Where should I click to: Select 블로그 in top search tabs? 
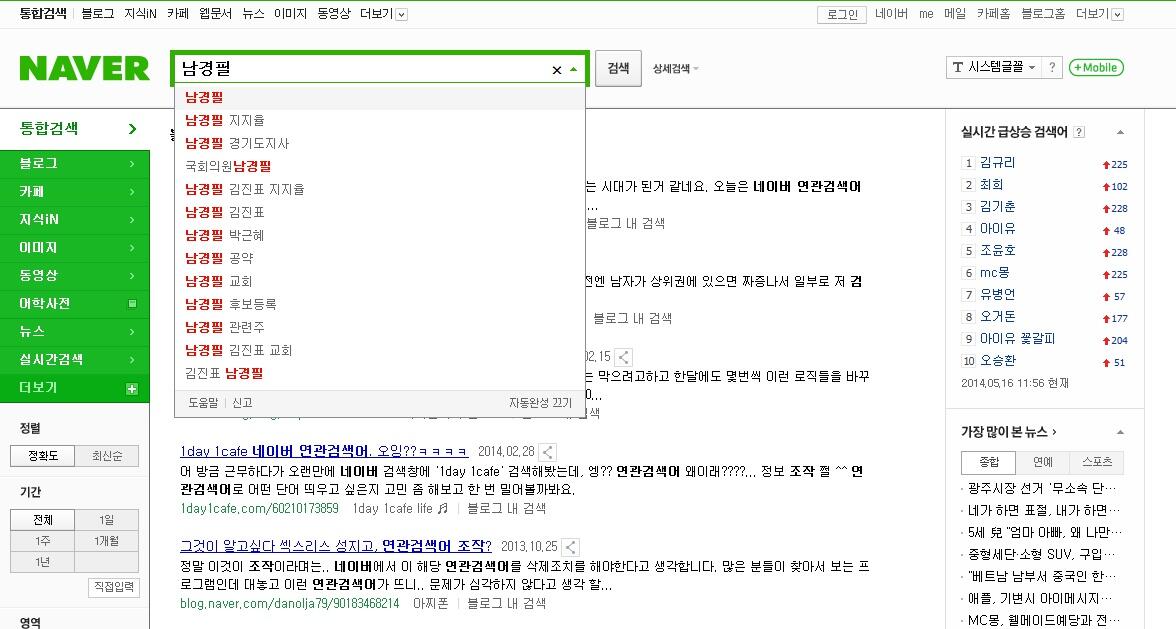[98, 13]
